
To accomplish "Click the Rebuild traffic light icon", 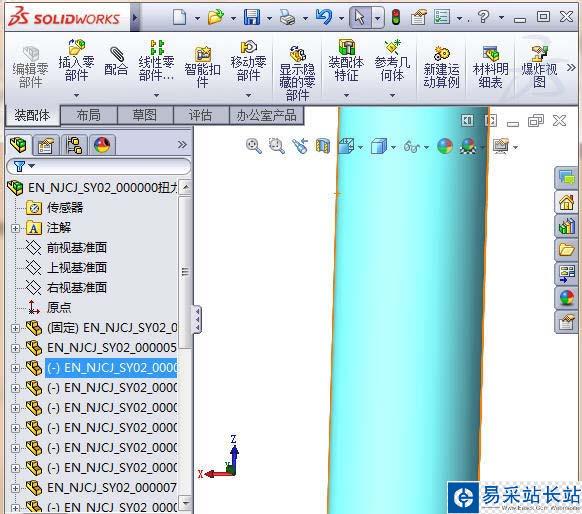I will tap(396, 17).
